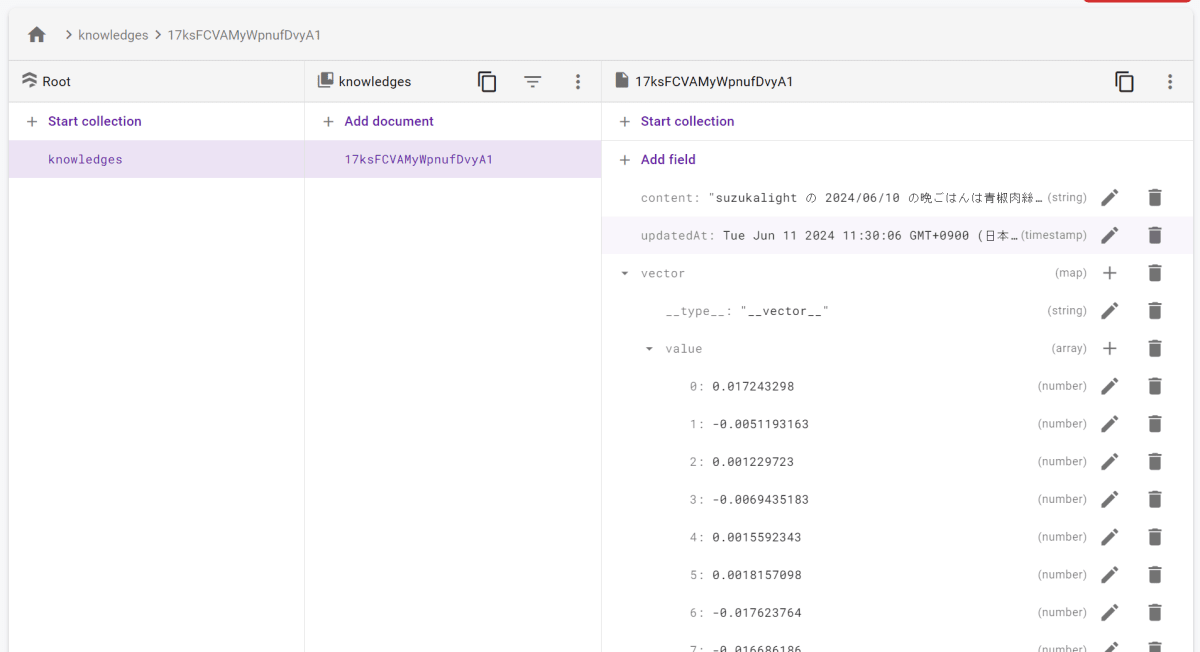1200x652 pixels.
Task: Edit array element 5 value 0.0018157098
Action: coord(1109,575)
